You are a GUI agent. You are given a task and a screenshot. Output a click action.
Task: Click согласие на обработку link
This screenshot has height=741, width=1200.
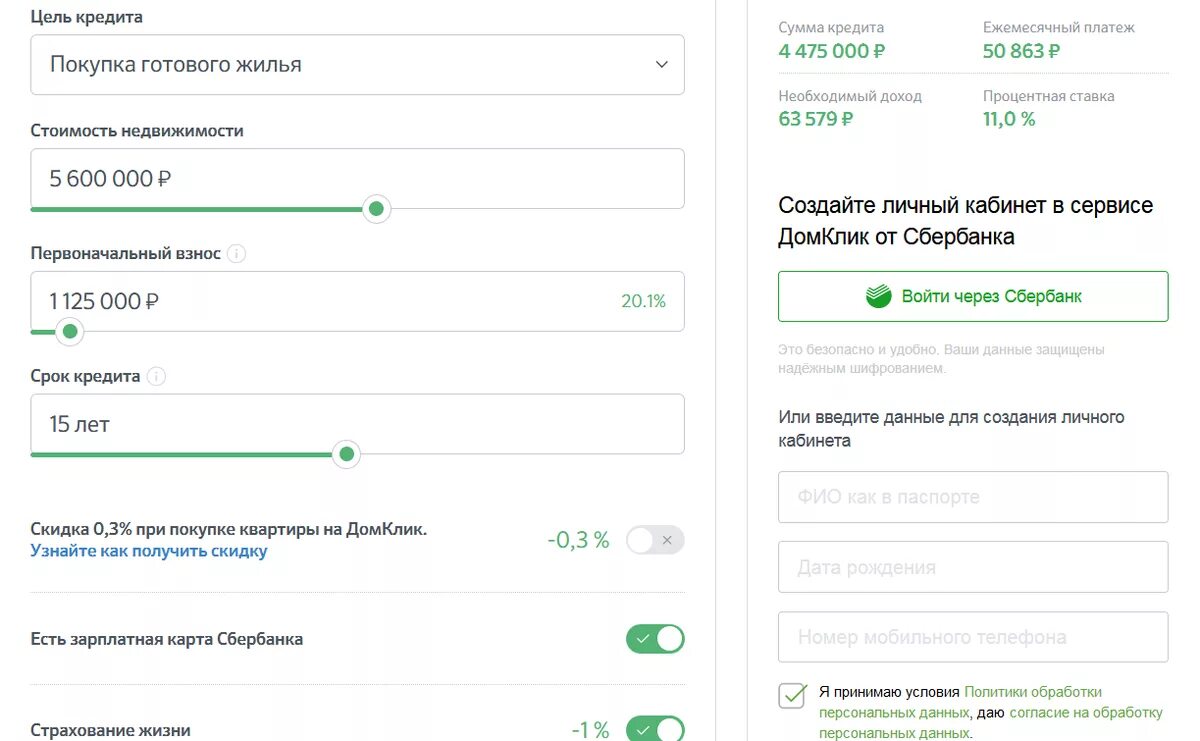(x=1086, y=713)
